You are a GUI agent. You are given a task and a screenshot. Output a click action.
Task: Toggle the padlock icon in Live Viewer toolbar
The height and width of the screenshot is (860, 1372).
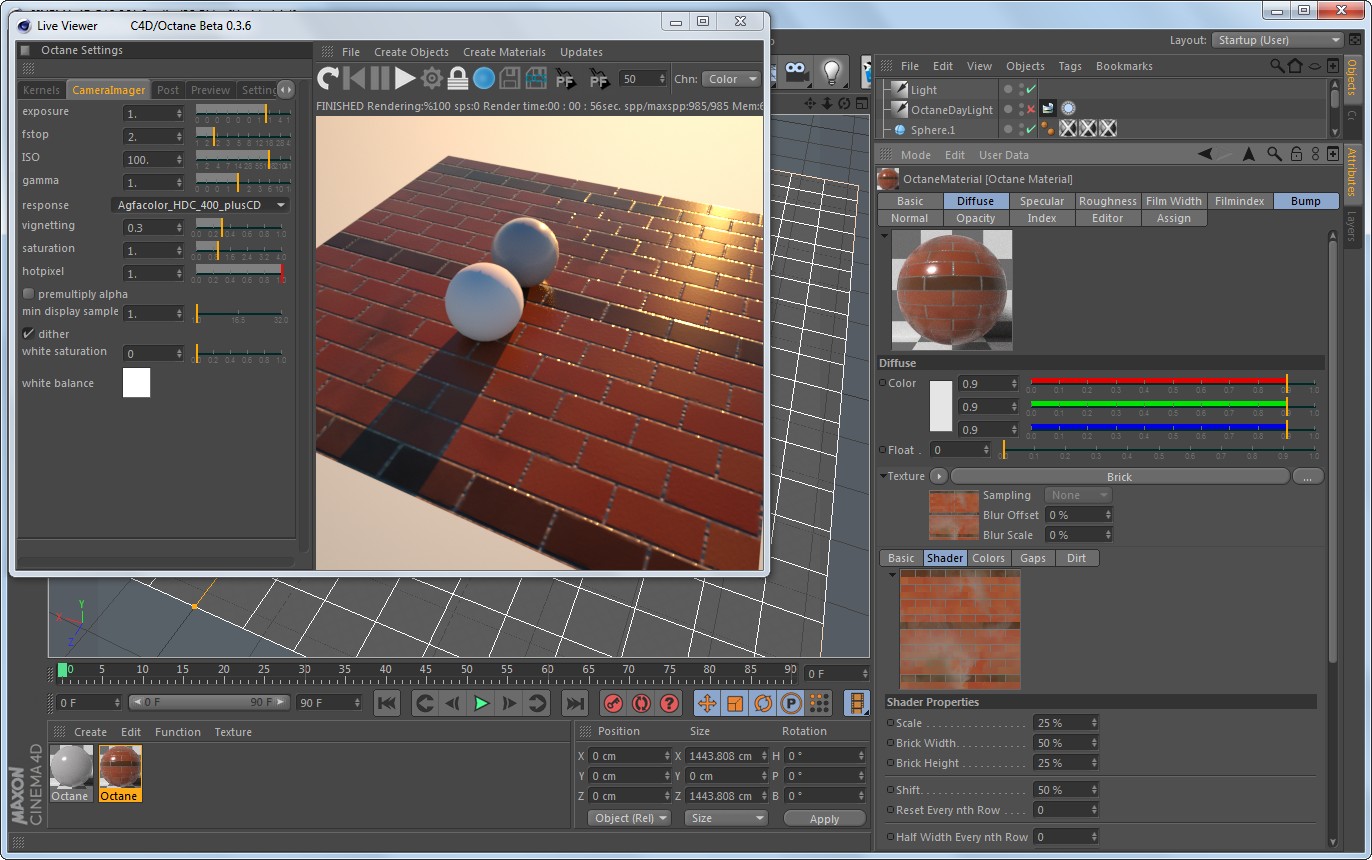pos(458,78)
